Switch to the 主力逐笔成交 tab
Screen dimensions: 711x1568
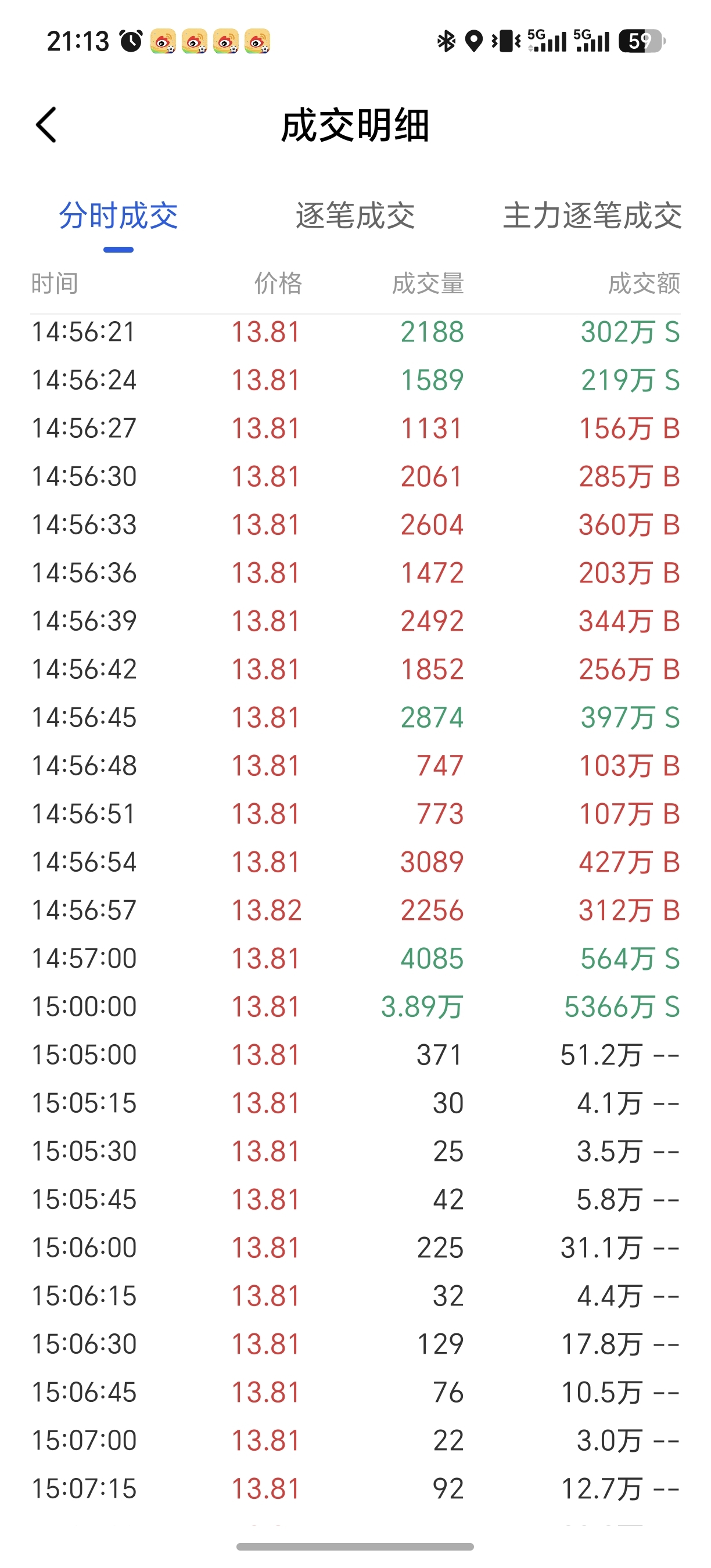592,215
